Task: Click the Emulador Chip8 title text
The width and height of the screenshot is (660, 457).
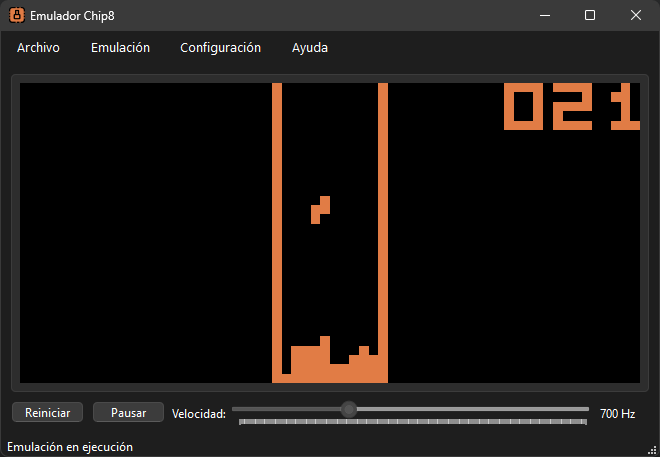Action: (x=72, y=16)
